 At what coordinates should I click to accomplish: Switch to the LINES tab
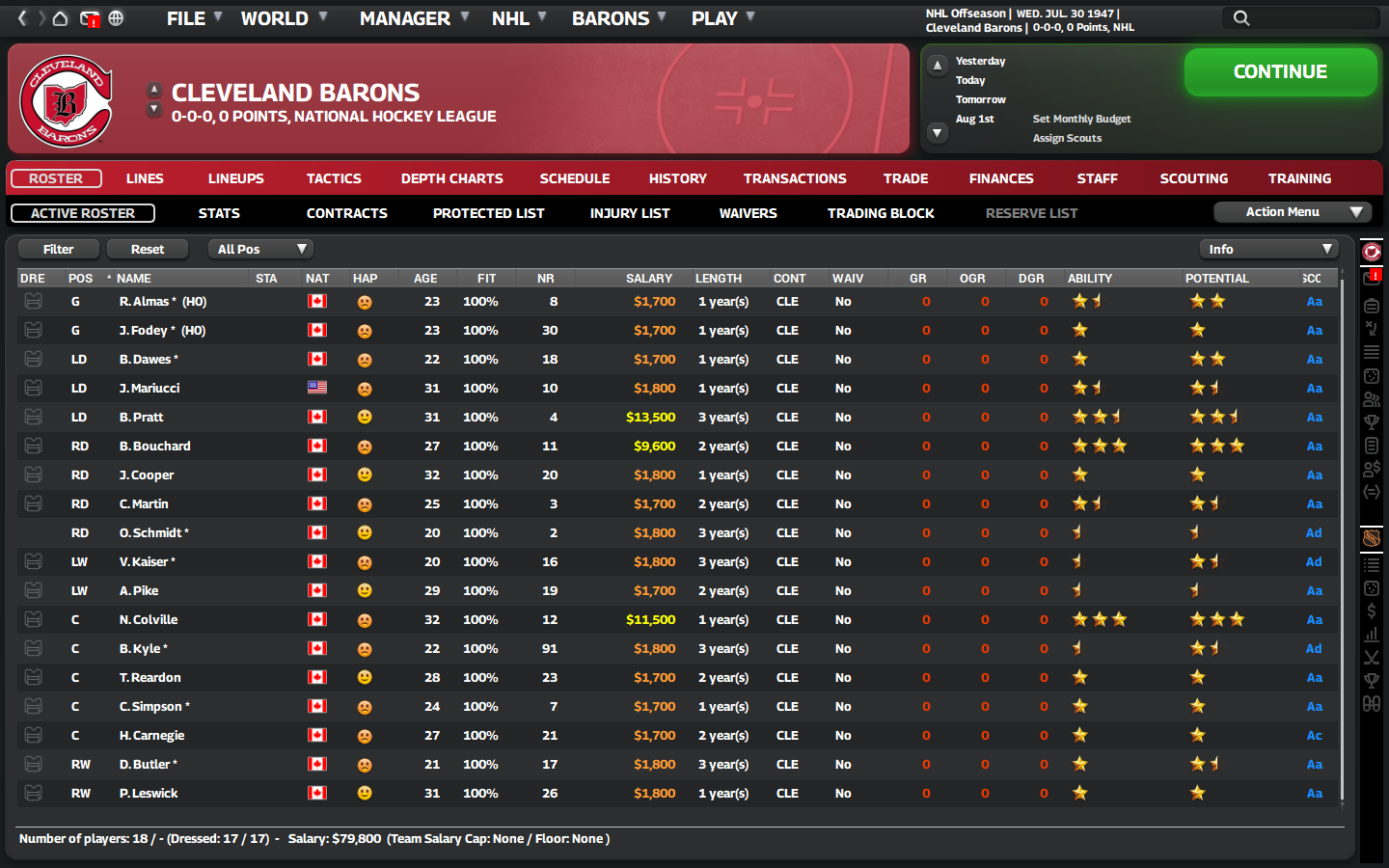145,178
